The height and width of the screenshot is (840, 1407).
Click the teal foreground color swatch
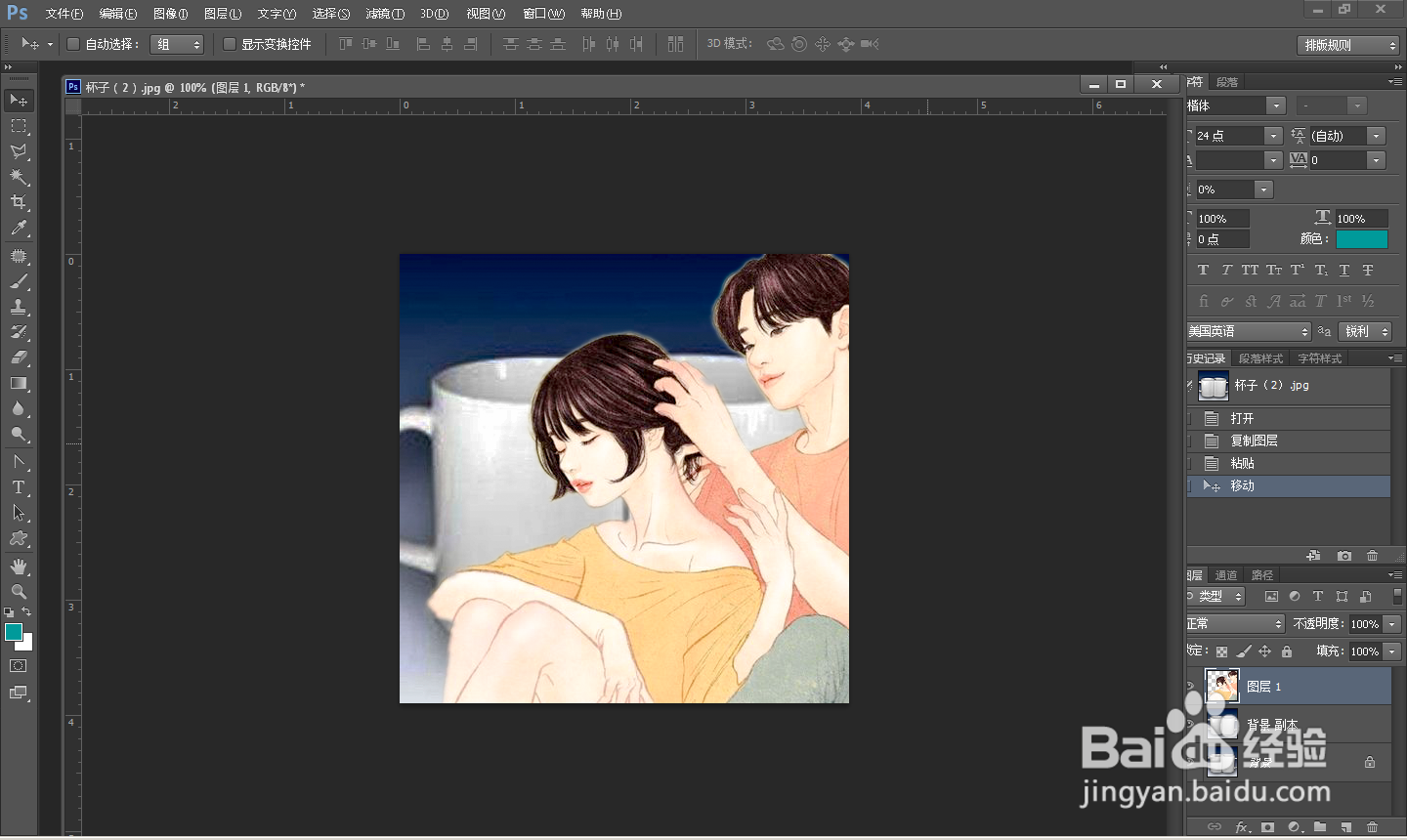(14, 632)
